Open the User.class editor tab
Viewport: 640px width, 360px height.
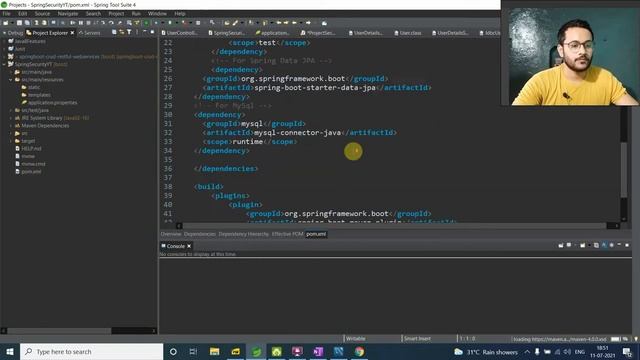tap(408, 33)
